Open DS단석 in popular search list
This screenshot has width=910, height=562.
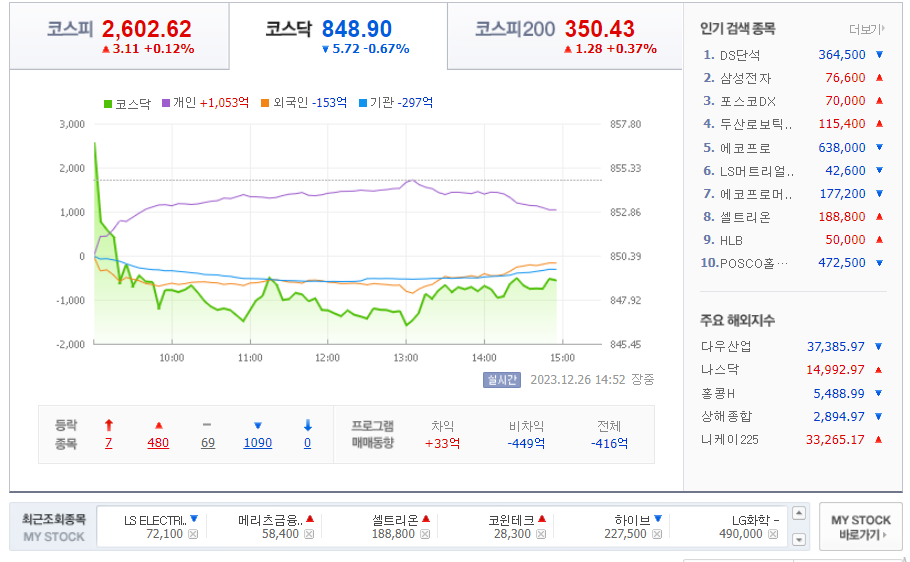pos(740,55)
